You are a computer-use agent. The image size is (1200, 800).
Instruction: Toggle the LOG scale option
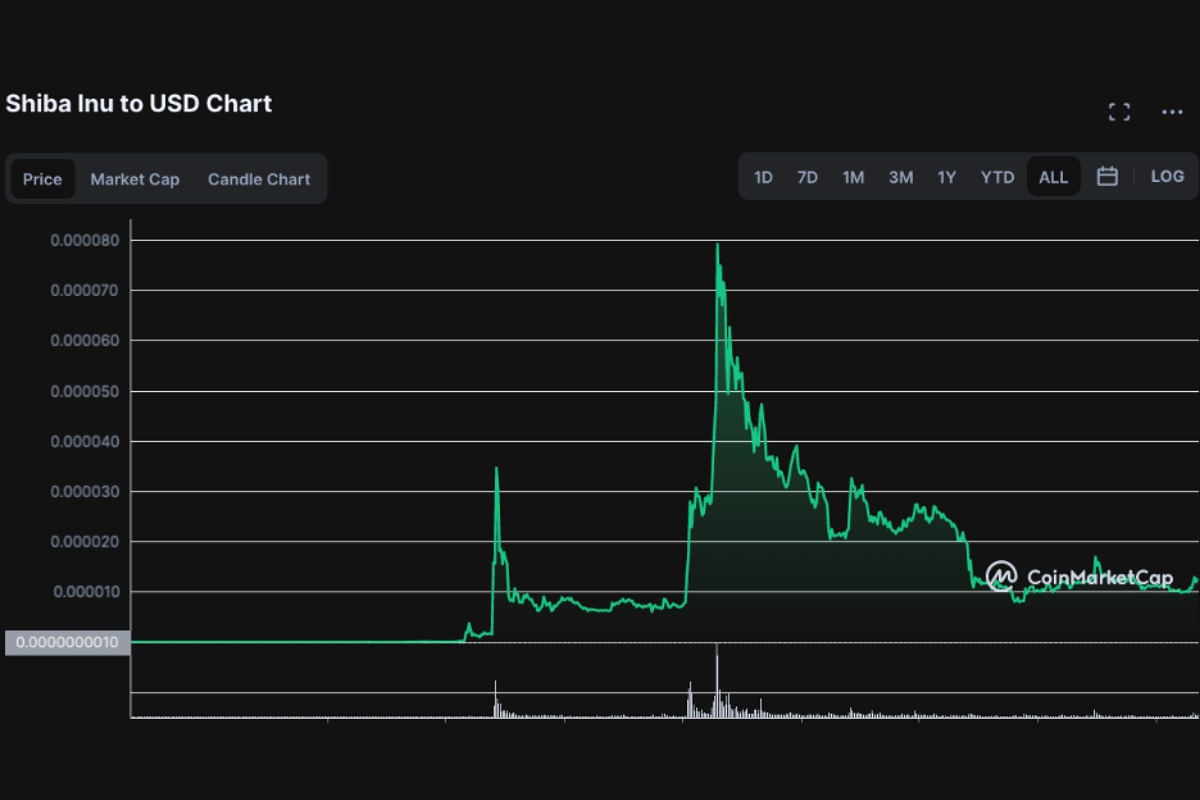pos(1167,176)
